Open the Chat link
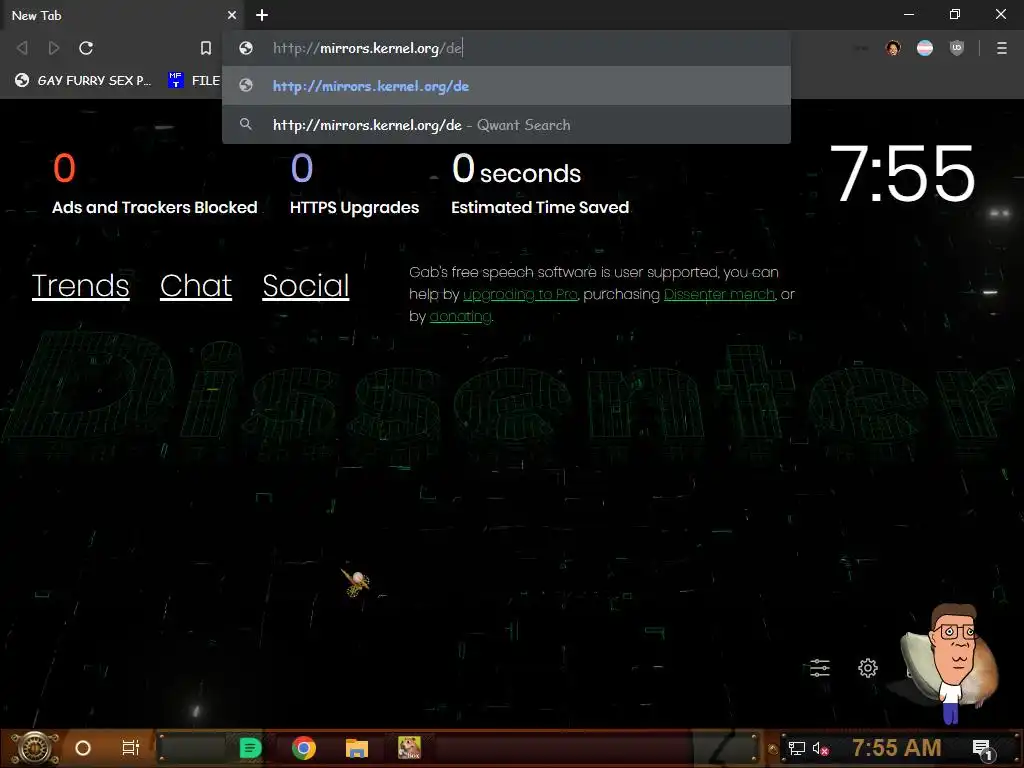 pos(196,285)
